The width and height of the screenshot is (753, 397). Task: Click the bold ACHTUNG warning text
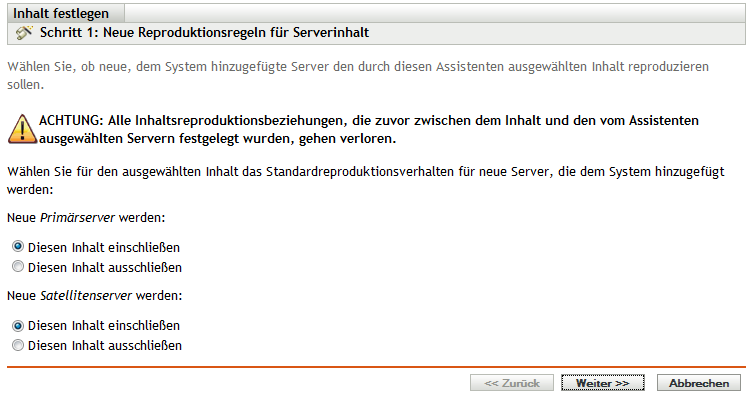coord(369,129)
